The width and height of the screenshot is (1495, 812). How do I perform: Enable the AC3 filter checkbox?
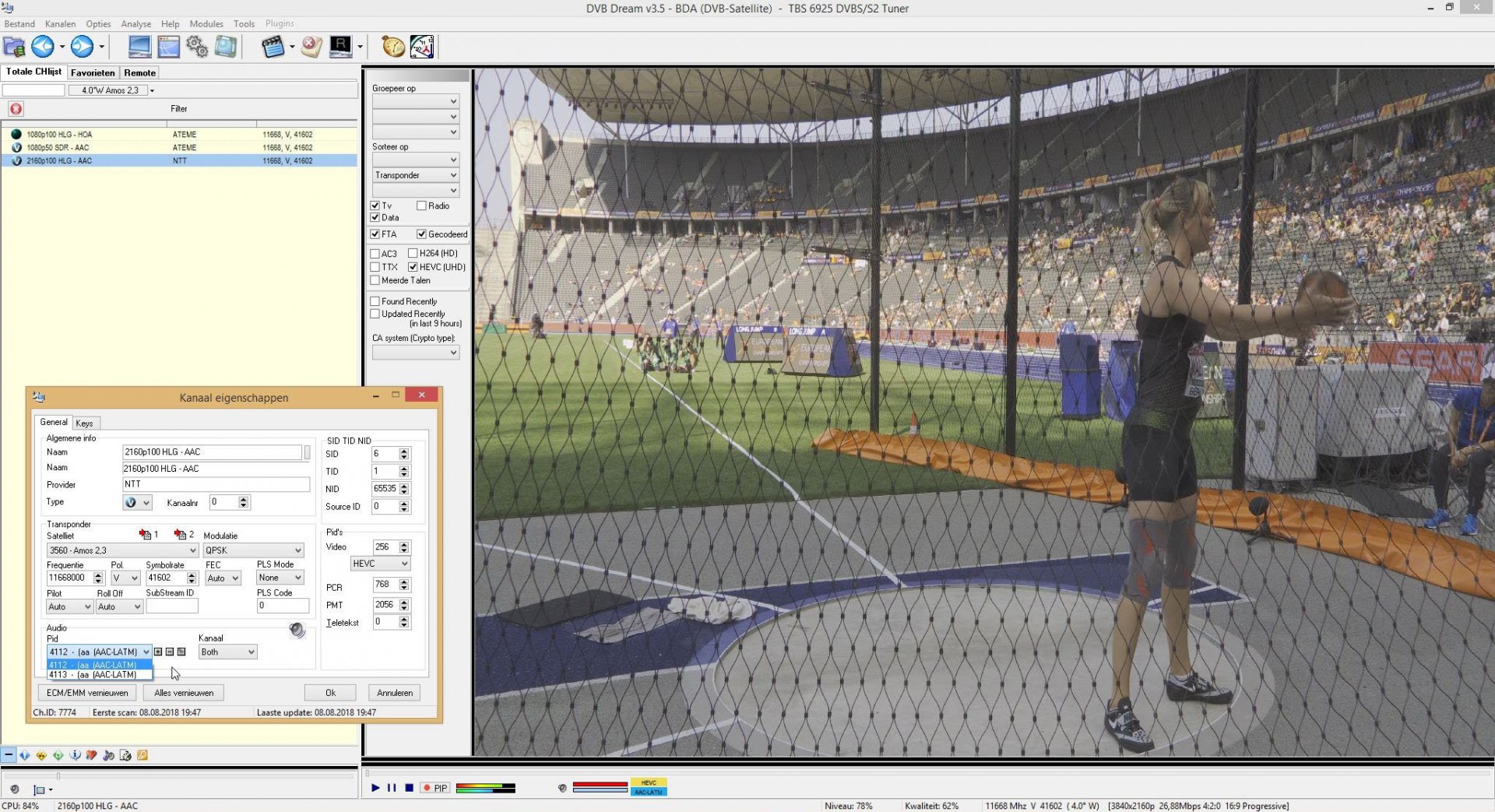375,254
